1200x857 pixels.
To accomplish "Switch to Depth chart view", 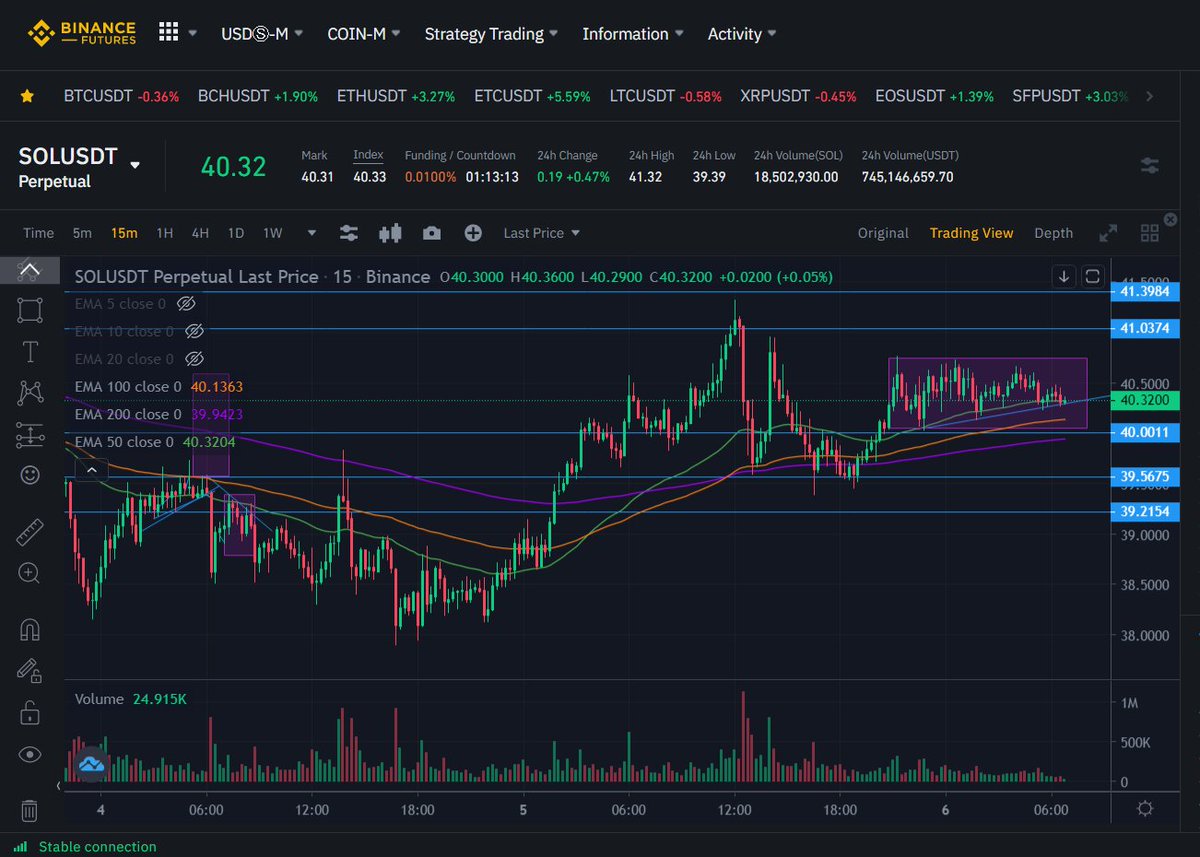I will [x=1053, y=233].
